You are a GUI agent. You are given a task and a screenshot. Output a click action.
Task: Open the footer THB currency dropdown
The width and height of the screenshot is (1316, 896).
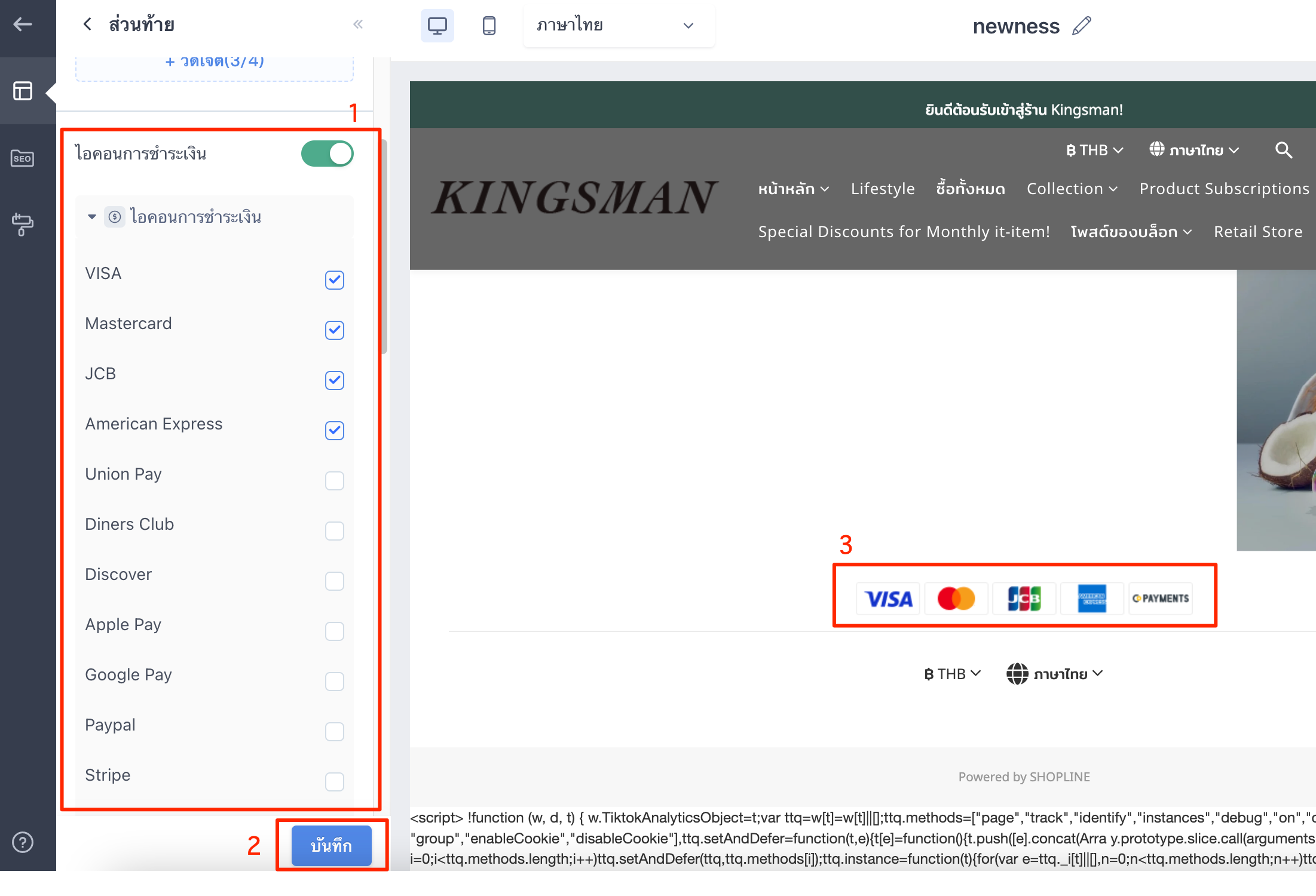pyautogui.click(x=953, y=674)
